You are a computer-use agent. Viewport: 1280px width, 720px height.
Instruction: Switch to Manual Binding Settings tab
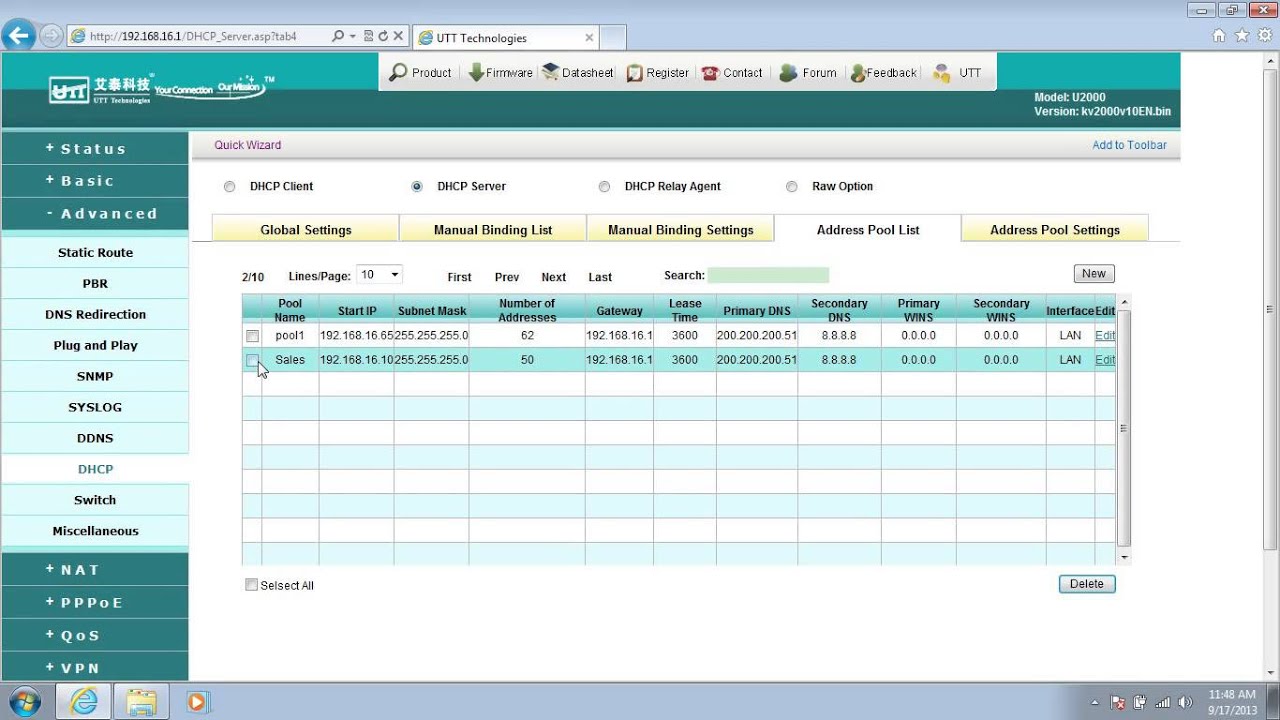click(681, 230)
